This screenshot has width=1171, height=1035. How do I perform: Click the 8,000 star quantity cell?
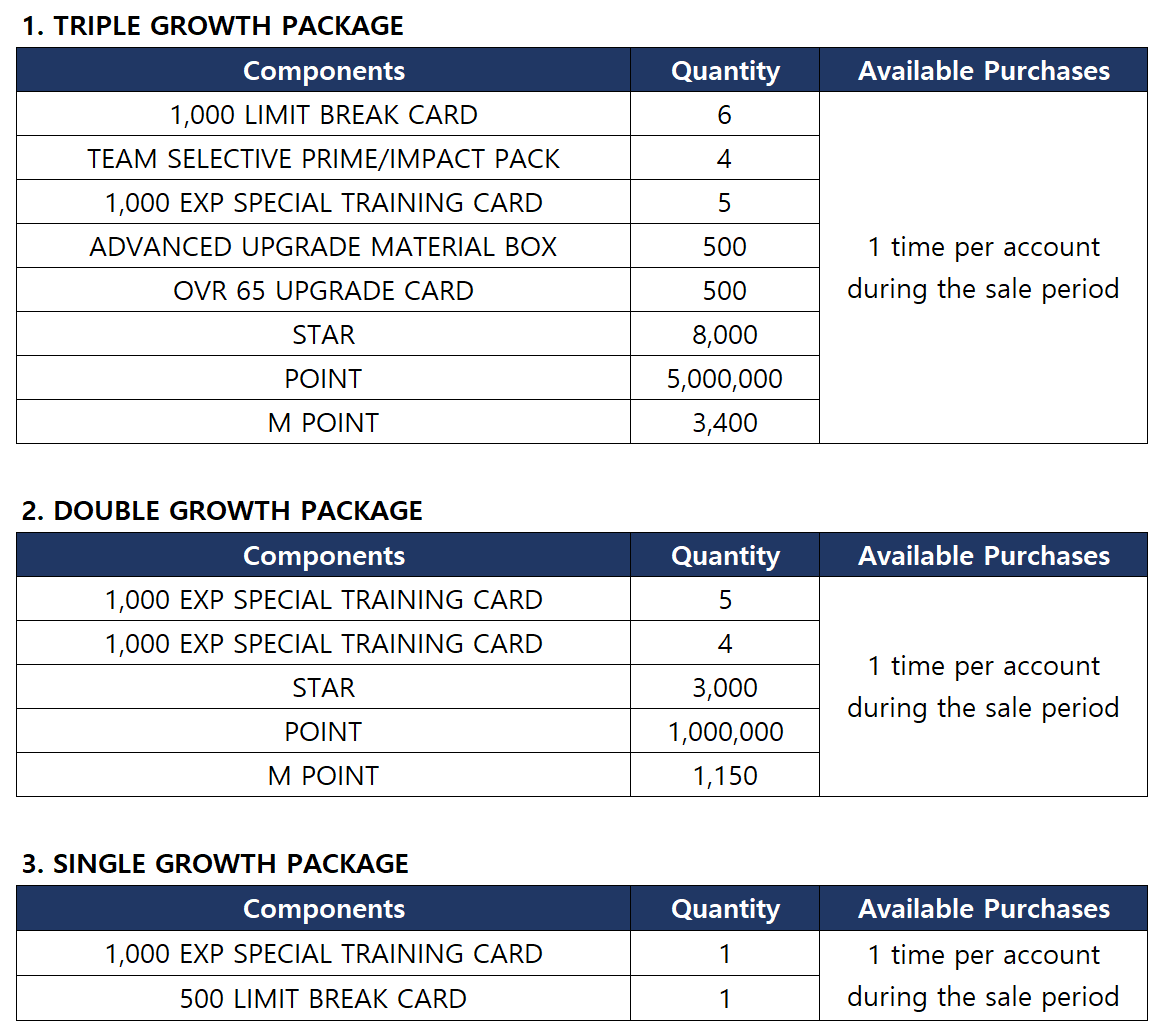click(x=725, y=335)
